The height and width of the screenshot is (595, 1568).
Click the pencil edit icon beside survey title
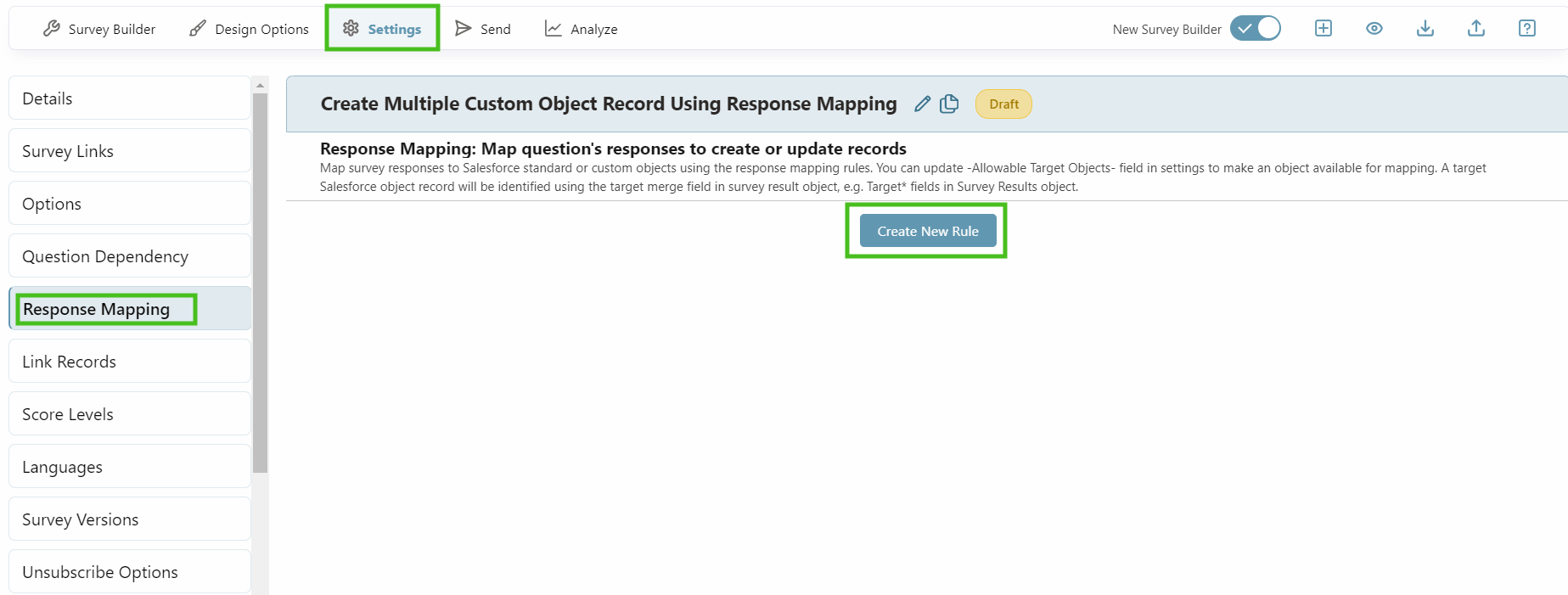[x=922, y=104]
